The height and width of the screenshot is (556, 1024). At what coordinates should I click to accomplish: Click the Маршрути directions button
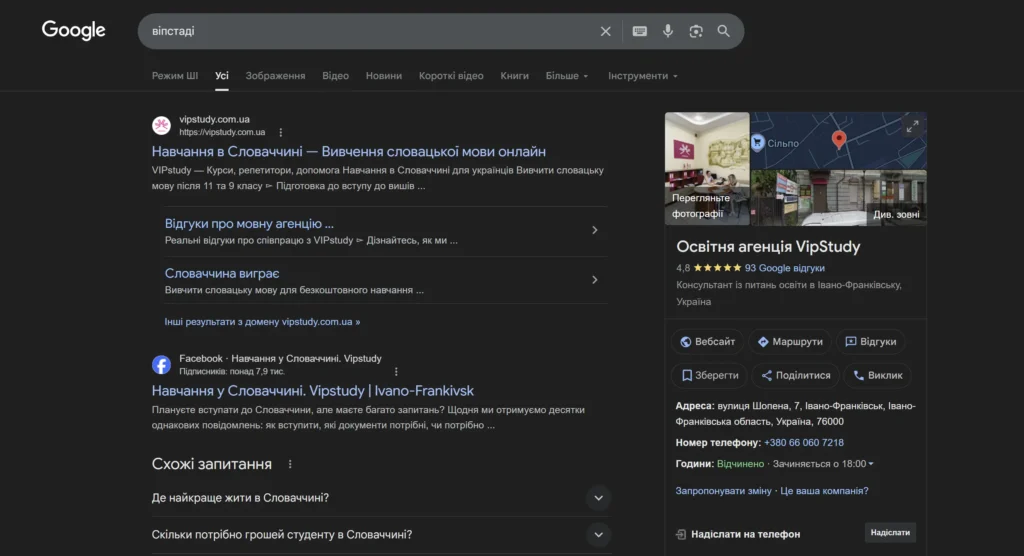click(790, 342)
